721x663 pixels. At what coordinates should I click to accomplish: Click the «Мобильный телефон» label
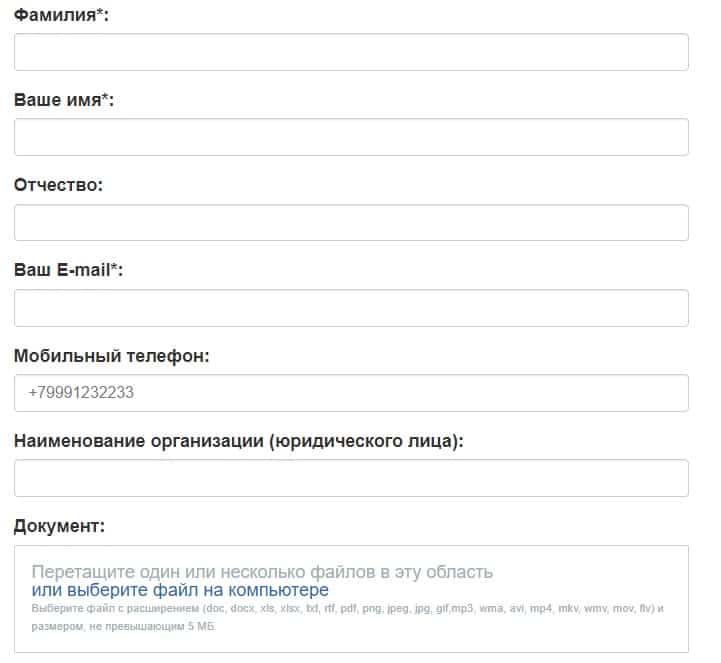tap(111, 356)
